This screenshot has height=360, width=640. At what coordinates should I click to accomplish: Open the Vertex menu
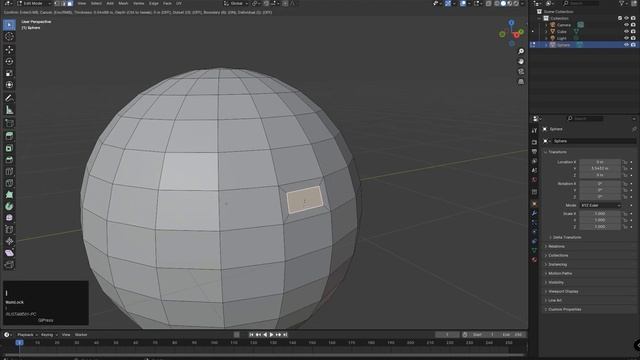pyautogui.click(x=138, y=3)
